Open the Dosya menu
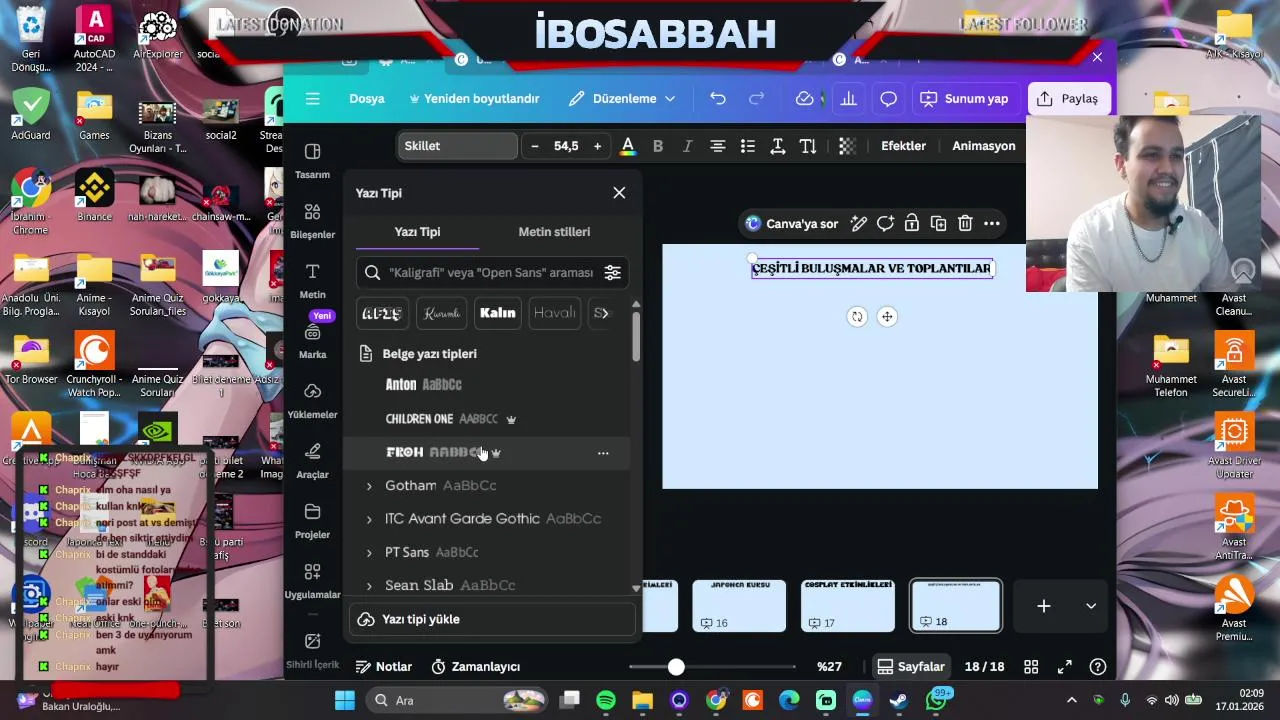Viewport: 1280px width, 720px height. [x=367, y=98]
